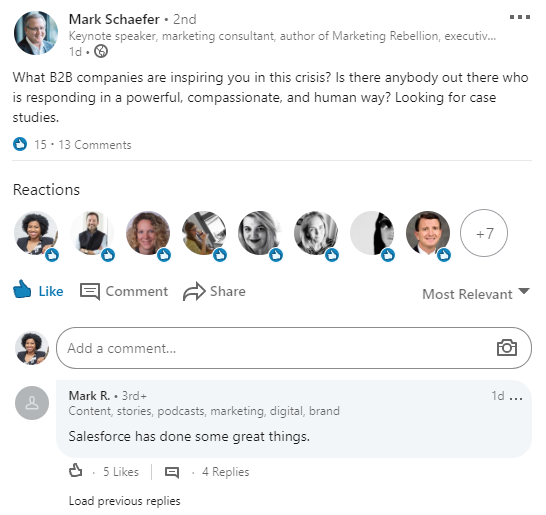The image size is (546, 515).
Task: Open the black-and-white blonde woman's reaction avatar
Action: click(316, 233)
